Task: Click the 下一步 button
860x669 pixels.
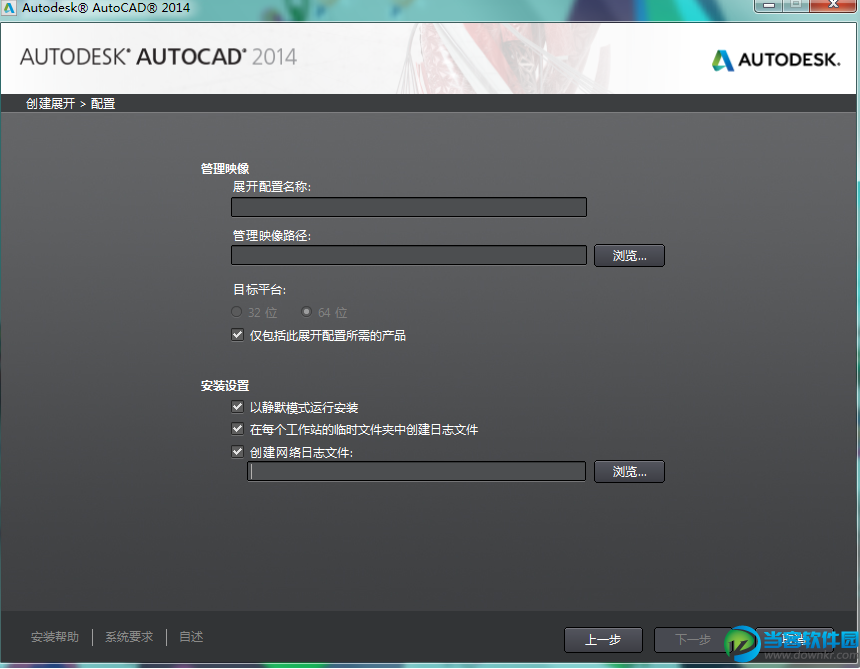Action: point(693,640)
